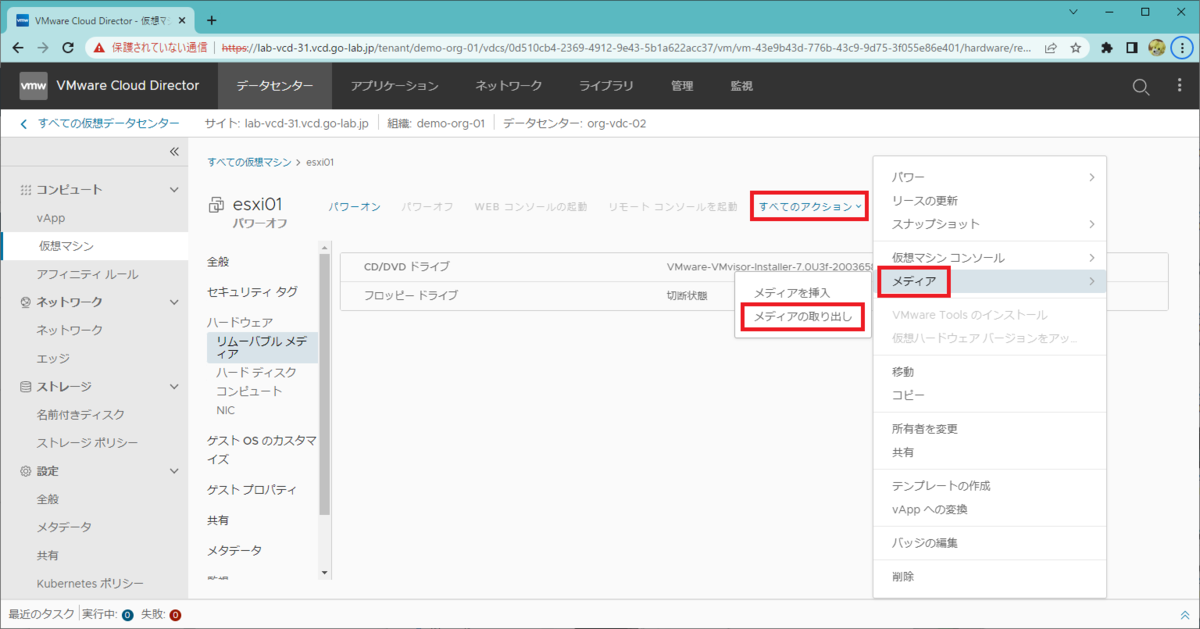Click the browser address bar URL
The image size is (1200, 629).
coord(626,47)
